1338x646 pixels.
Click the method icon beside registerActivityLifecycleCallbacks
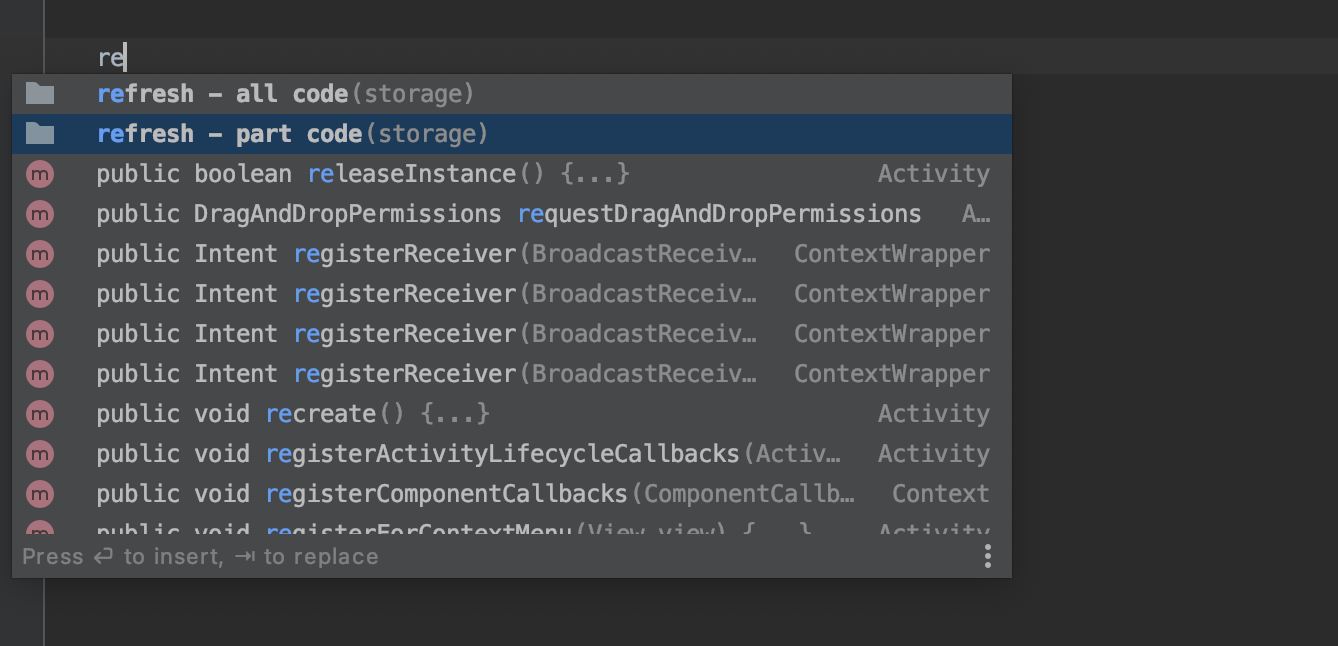coord(40,454)
